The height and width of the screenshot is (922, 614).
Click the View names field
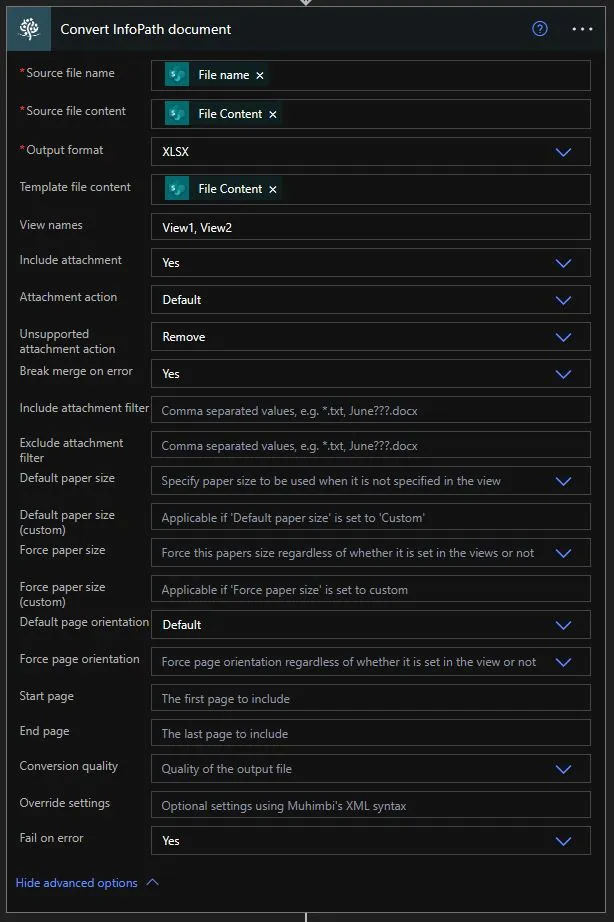371,227
